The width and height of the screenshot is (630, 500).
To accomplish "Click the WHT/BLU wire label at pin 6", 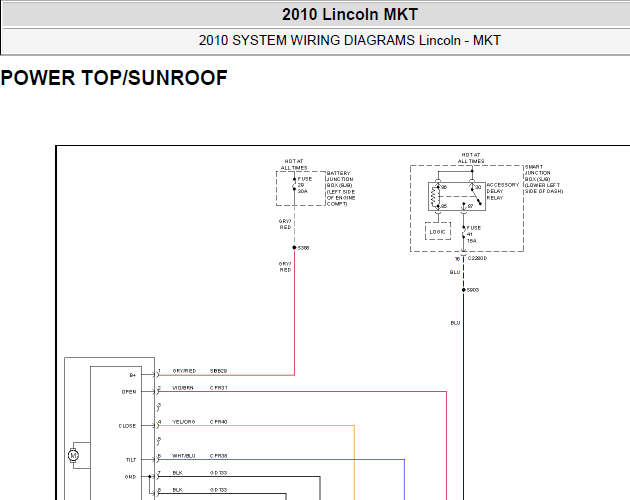I will [184, 456].
